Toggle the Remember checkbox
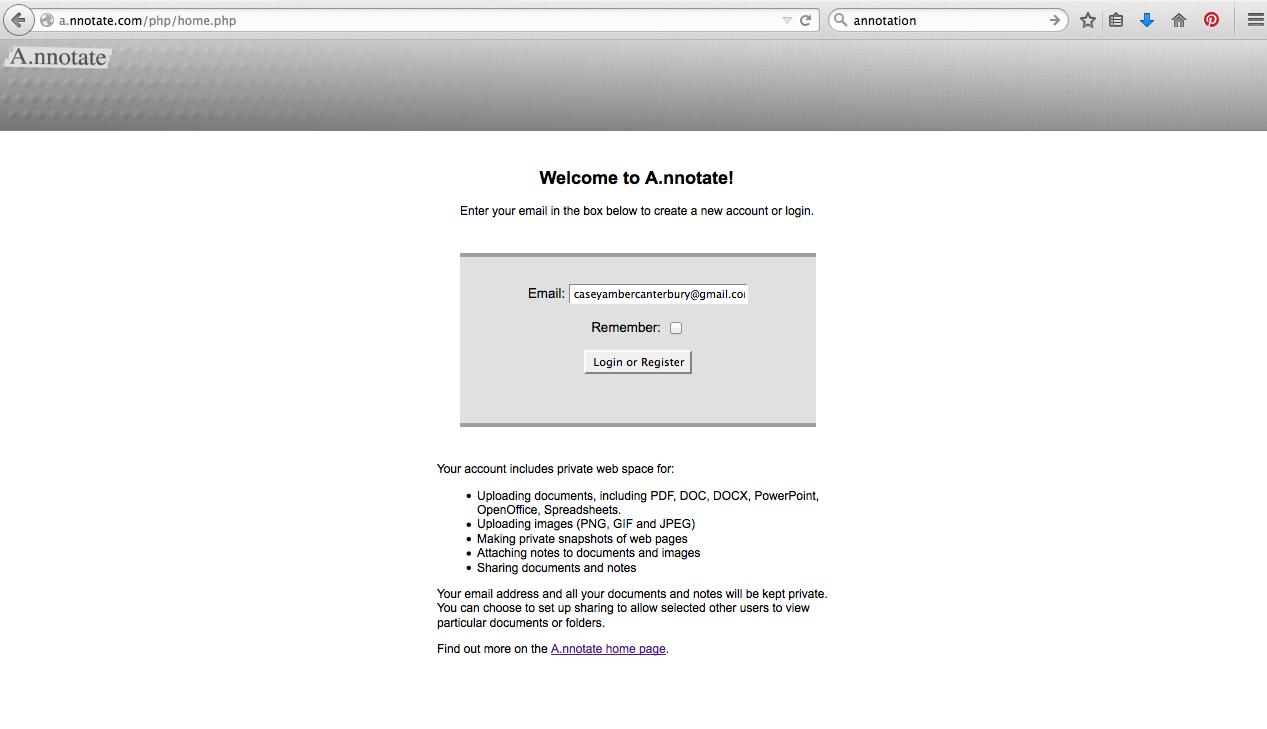This screenshot has height=729, width=1267. [x=676, y=328]
